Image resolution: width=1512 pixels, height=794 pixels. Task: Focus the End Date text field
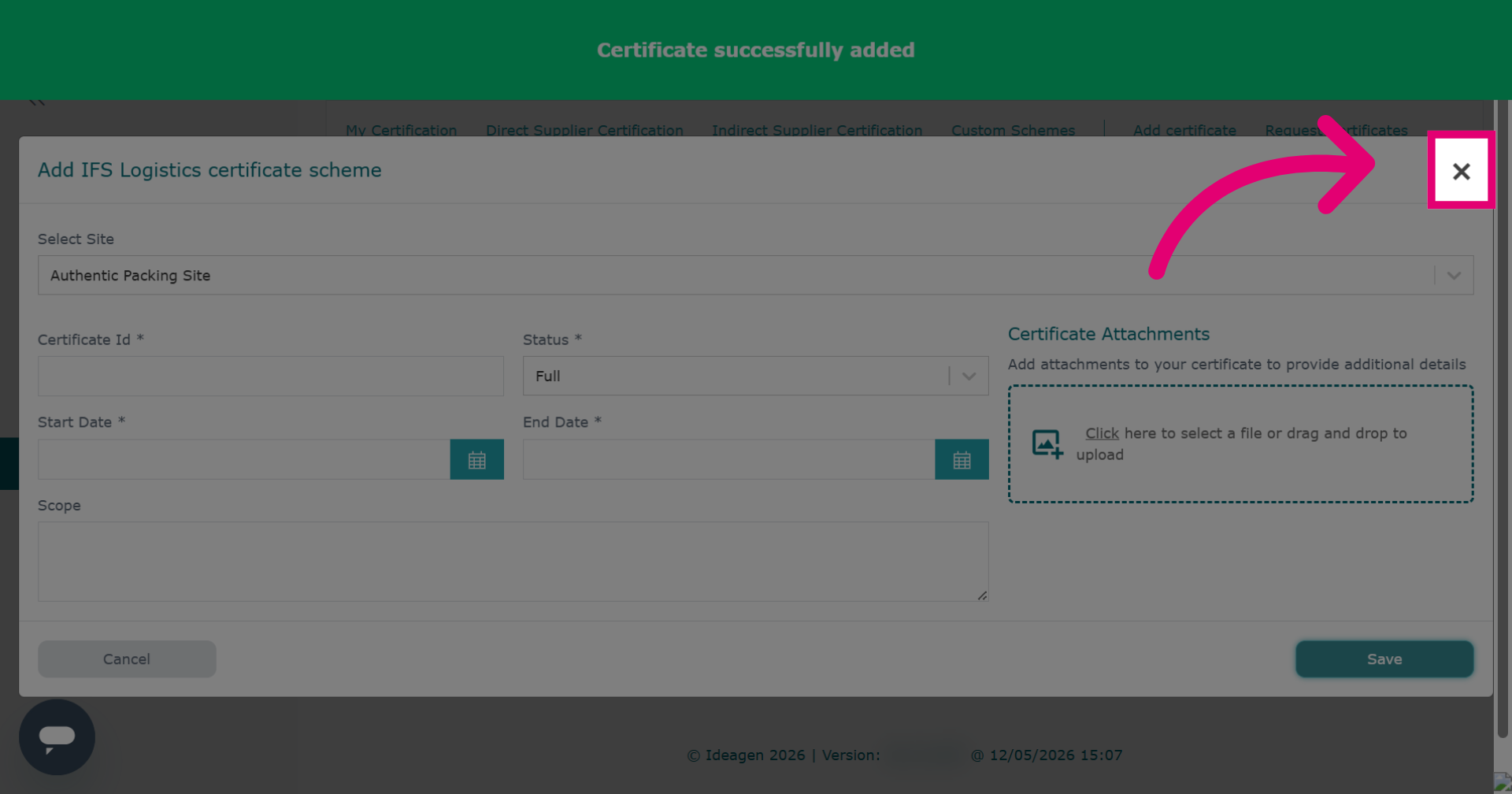(x=729, y=460)
